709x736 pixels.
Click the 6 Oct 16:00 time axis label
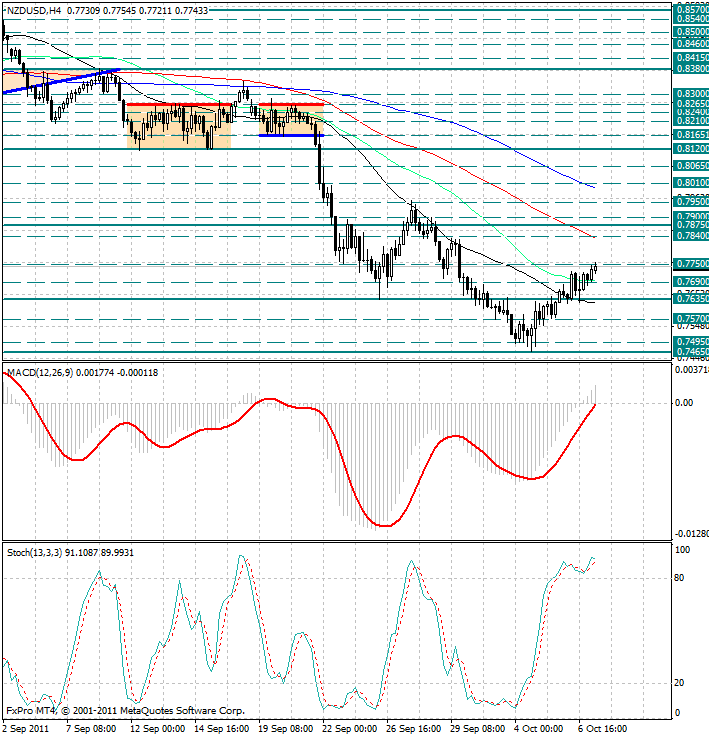[x=603, y=728]
